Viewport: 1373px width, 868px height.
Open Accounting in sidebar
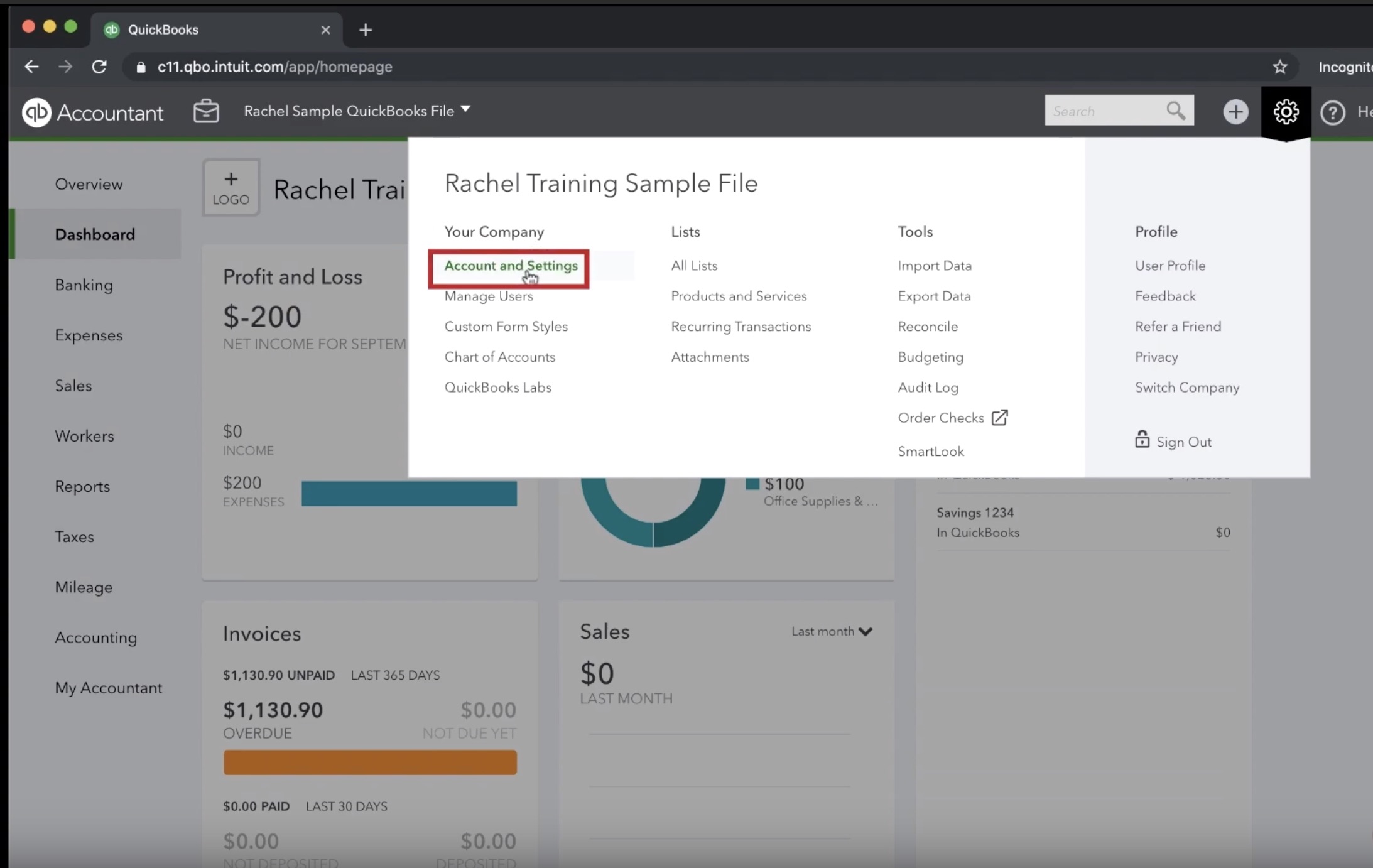click(95, 637)
